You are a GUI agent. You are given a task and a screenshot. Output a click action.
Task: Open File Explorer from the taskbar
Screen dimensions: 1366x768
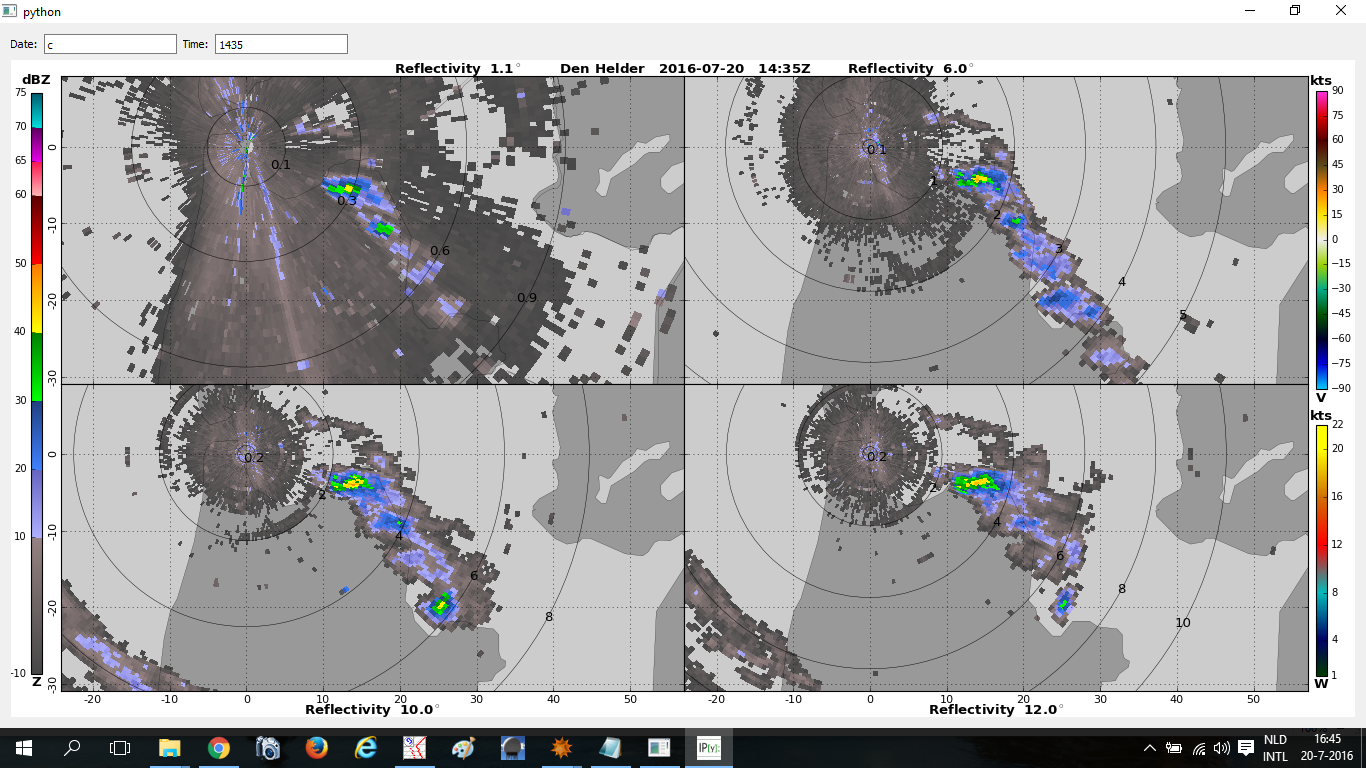(x=170, y=747)
